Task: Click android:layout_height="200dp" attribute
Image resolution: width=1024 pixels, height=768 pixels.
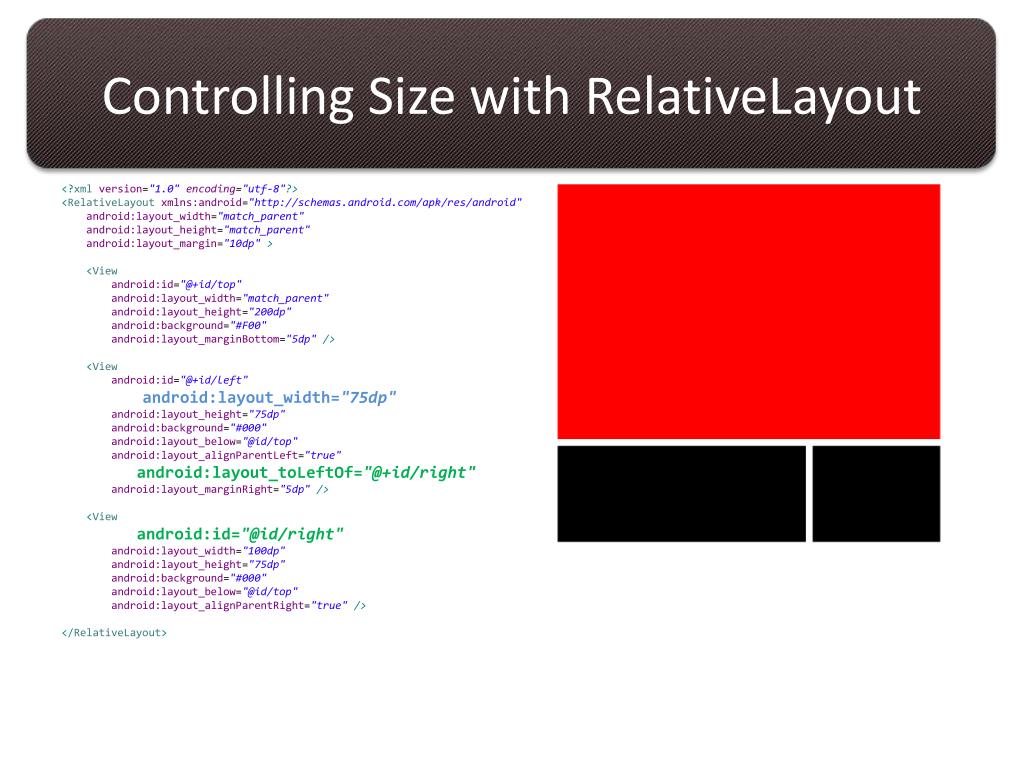Action: (x=201, y=312)
